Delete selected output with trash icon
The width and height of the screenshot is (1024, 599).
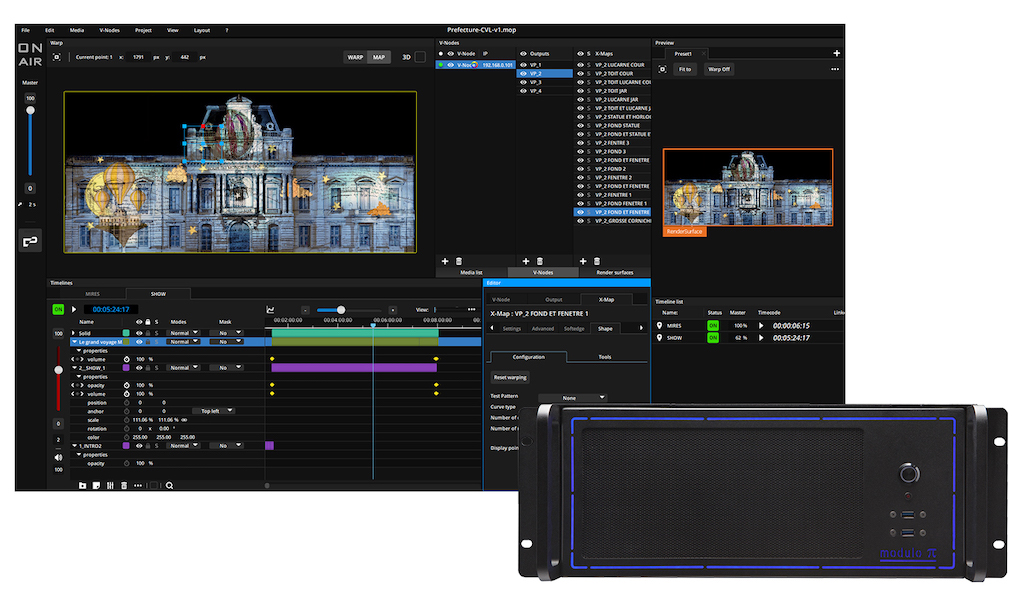tap(539, 261)
